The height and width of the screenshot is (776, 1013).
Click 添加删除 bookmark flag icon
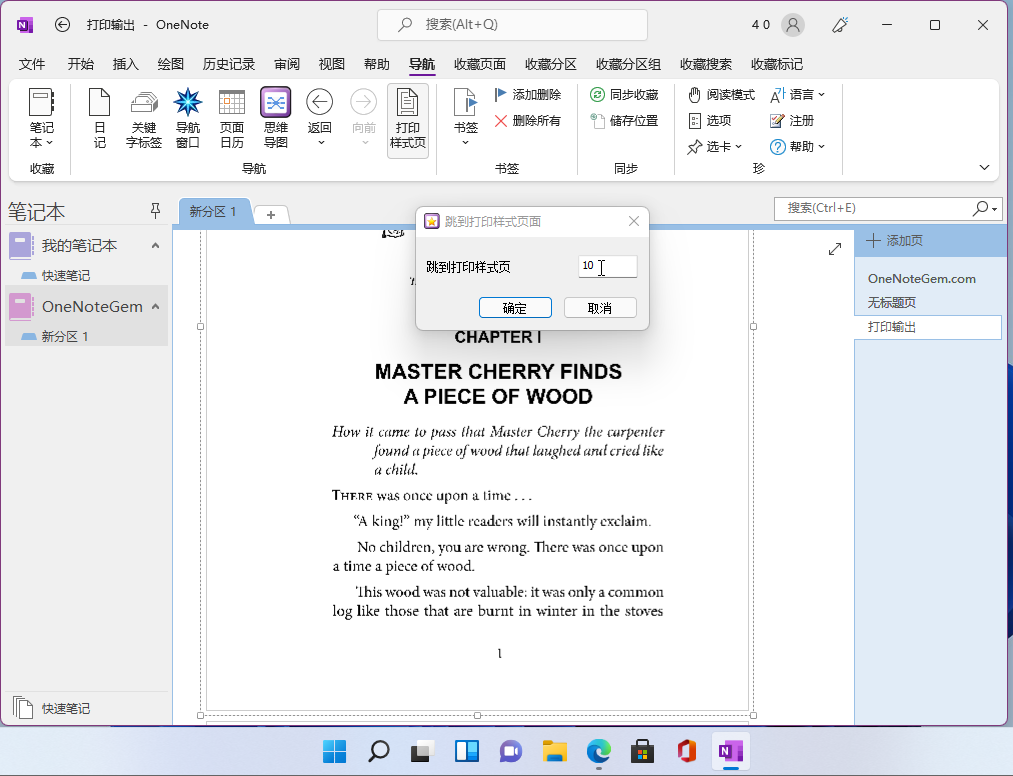pos(501,95)
